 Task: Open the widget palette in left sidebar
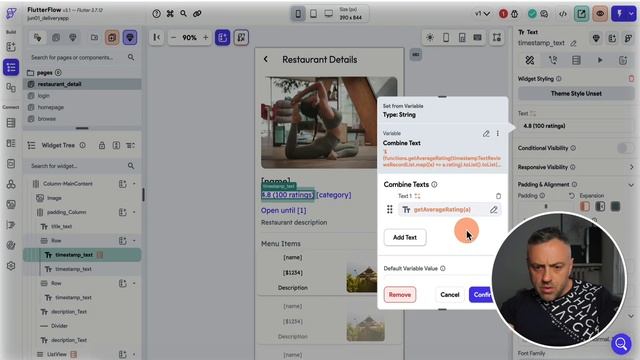point(11,47)
